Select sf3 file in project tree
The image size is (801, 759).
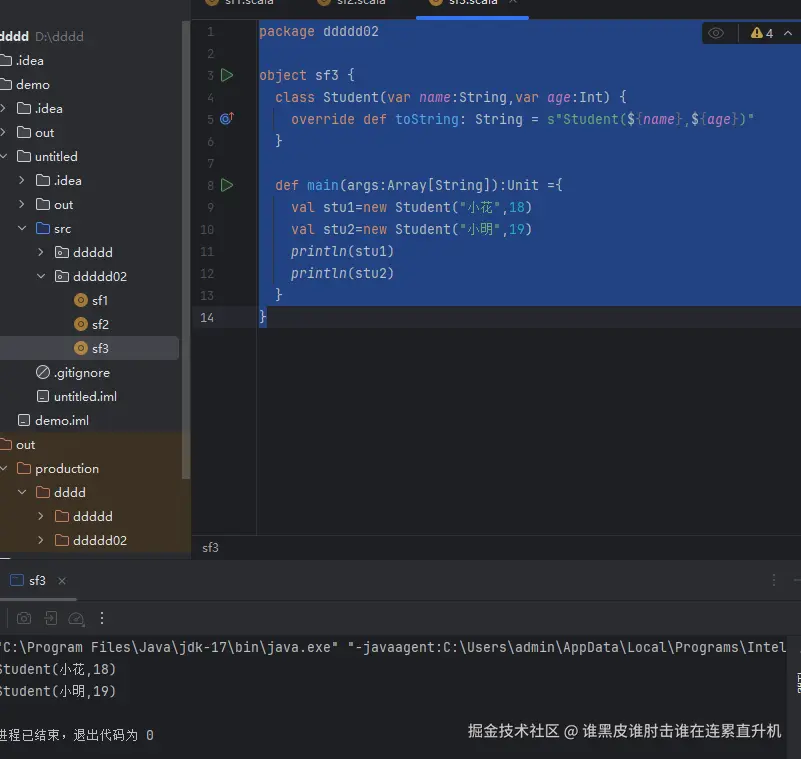tap(100, 348)
